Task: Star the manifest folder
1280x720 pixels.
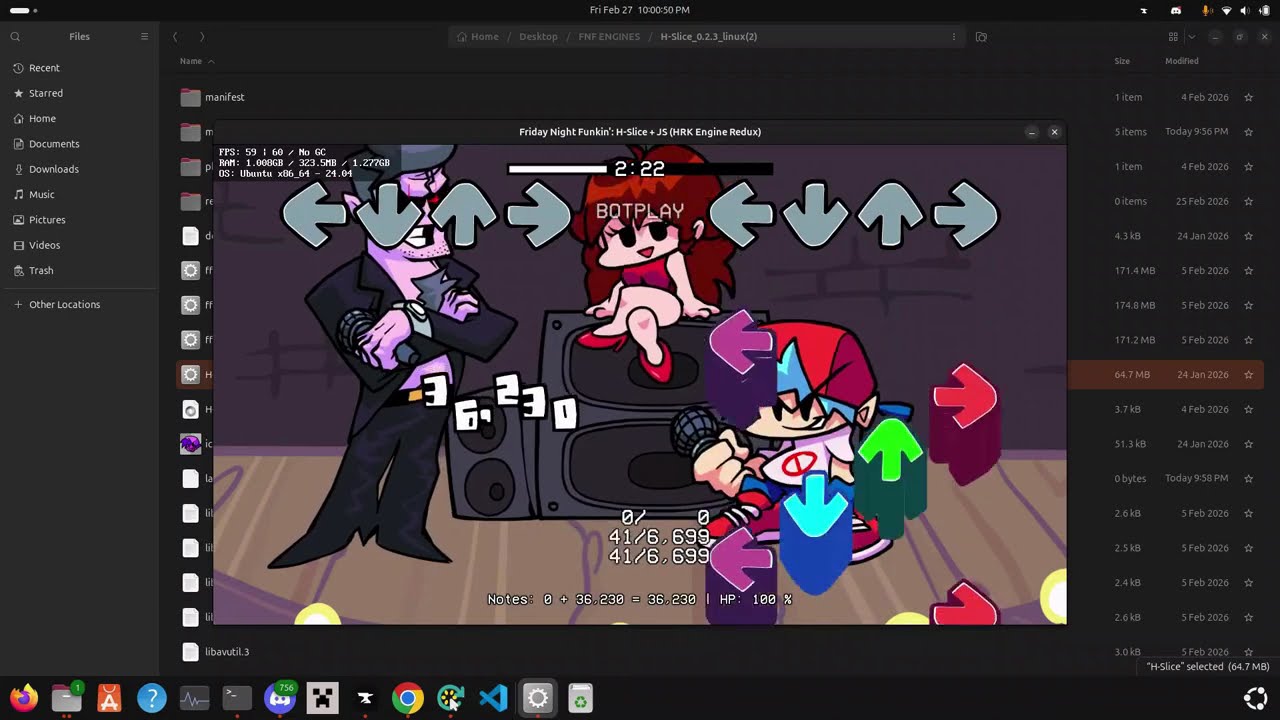Action: tap(1248, 97)
